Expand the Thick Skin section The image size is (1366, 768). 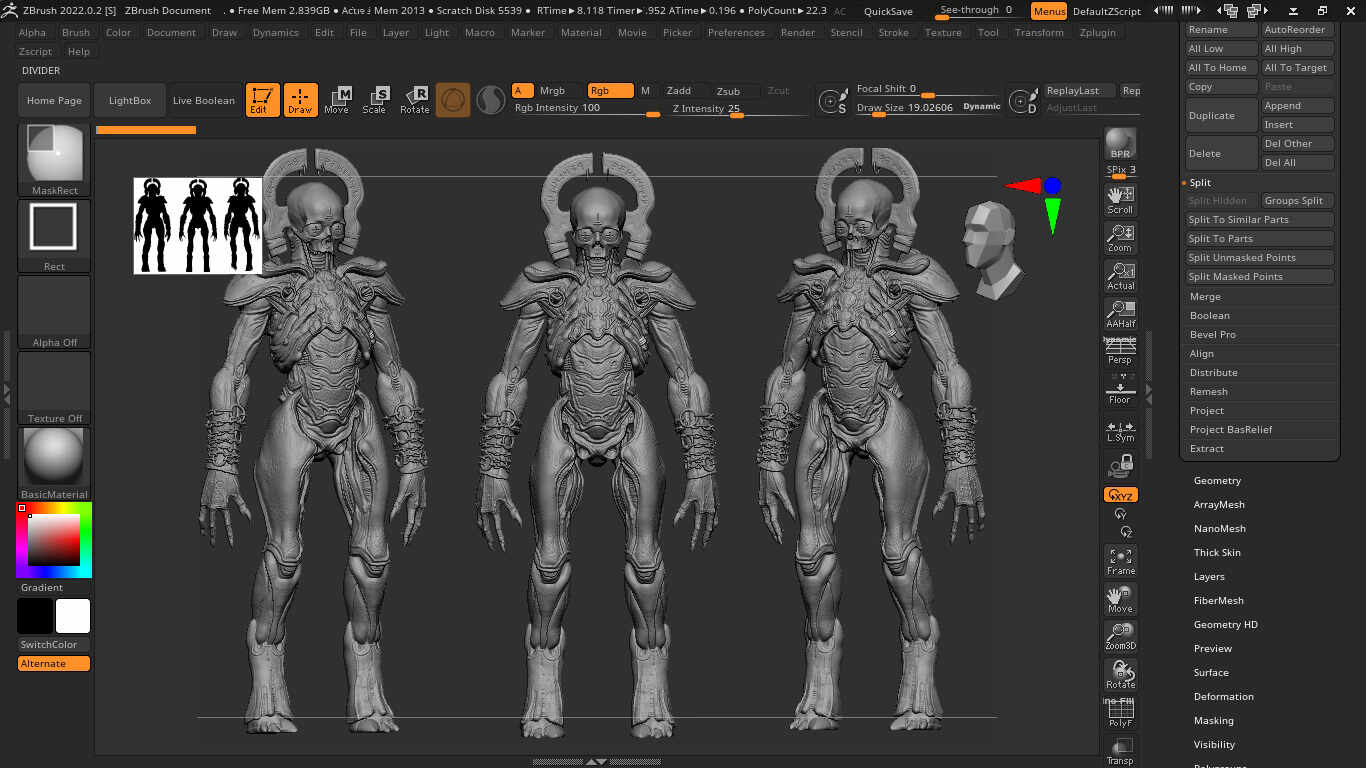(1217, 553)
